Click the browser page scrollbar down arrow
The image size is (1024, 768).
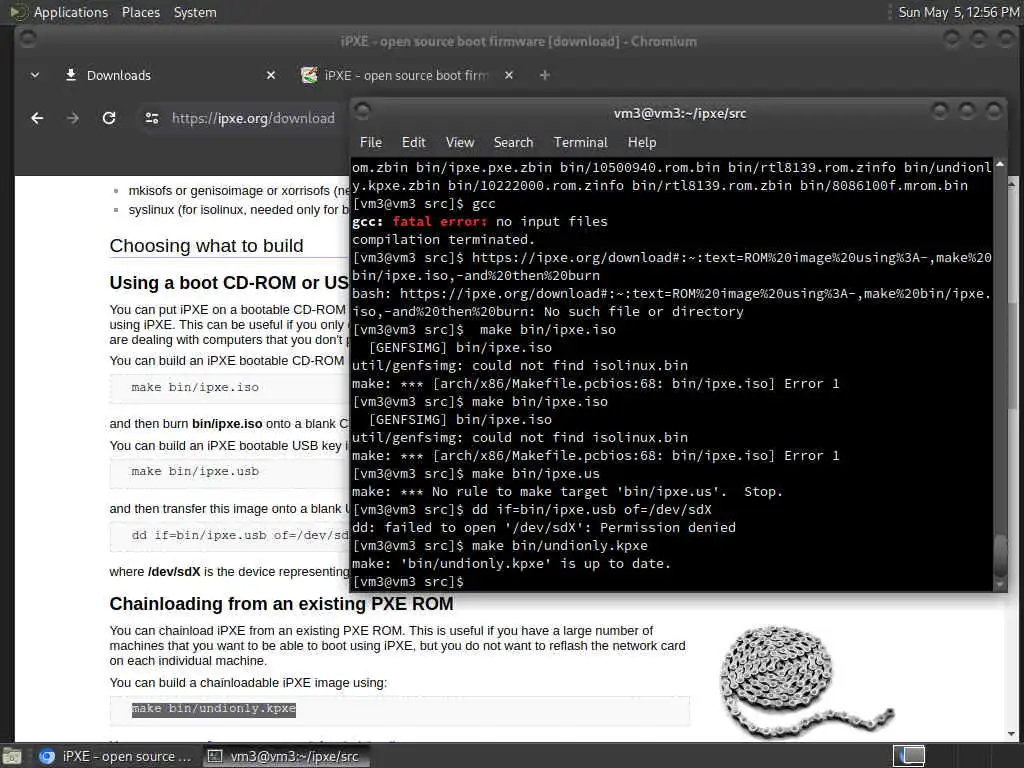click(x=1012, y=734)
